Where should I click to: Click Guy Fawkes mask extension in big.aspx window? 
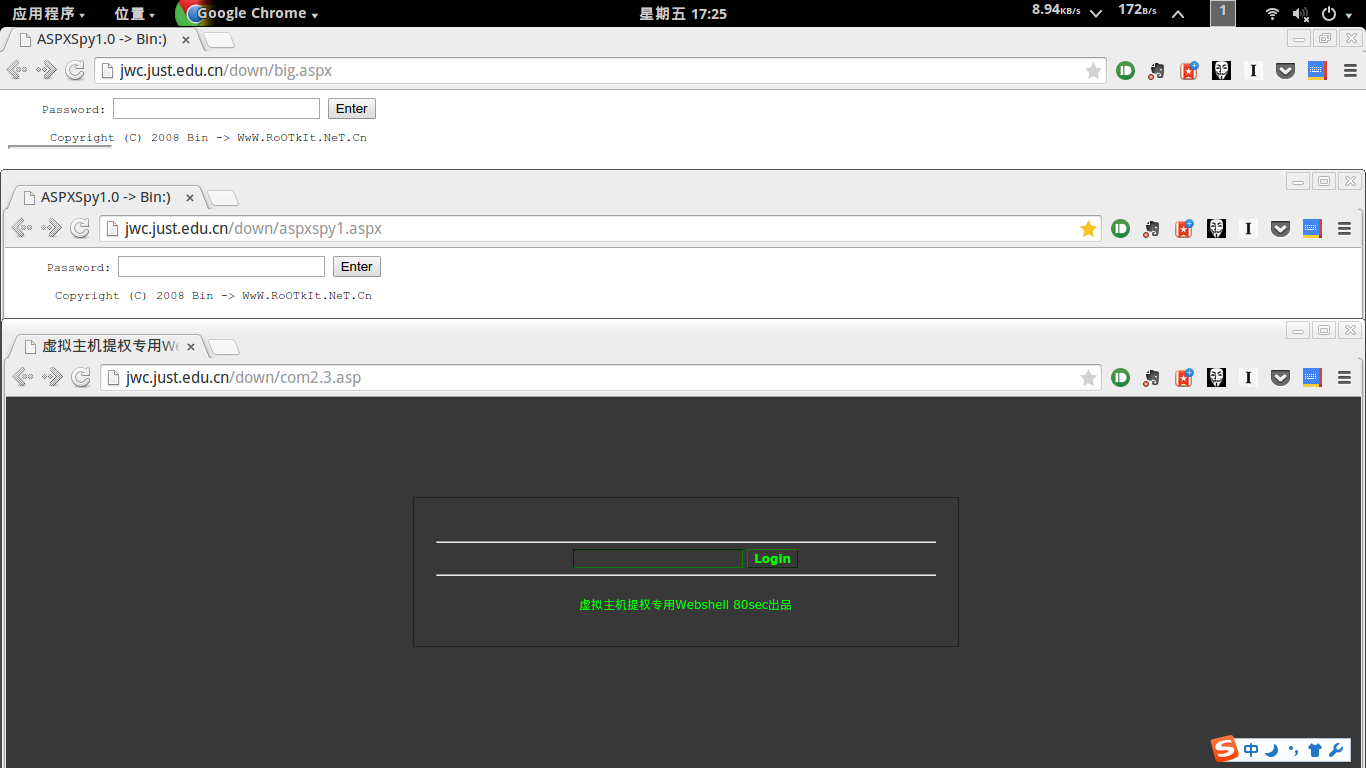coord(1221,70)
